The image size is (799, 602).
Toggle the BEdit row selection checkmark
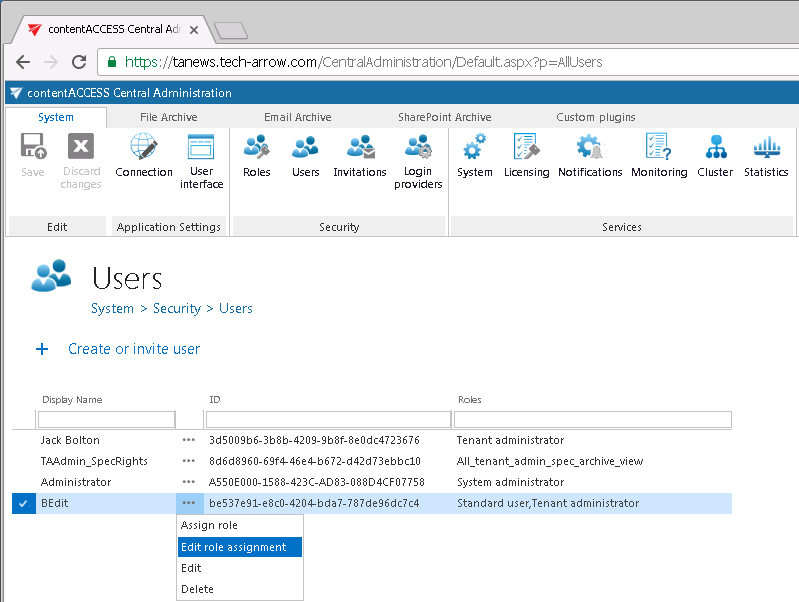pyautogui.click(x=22, y=503)
